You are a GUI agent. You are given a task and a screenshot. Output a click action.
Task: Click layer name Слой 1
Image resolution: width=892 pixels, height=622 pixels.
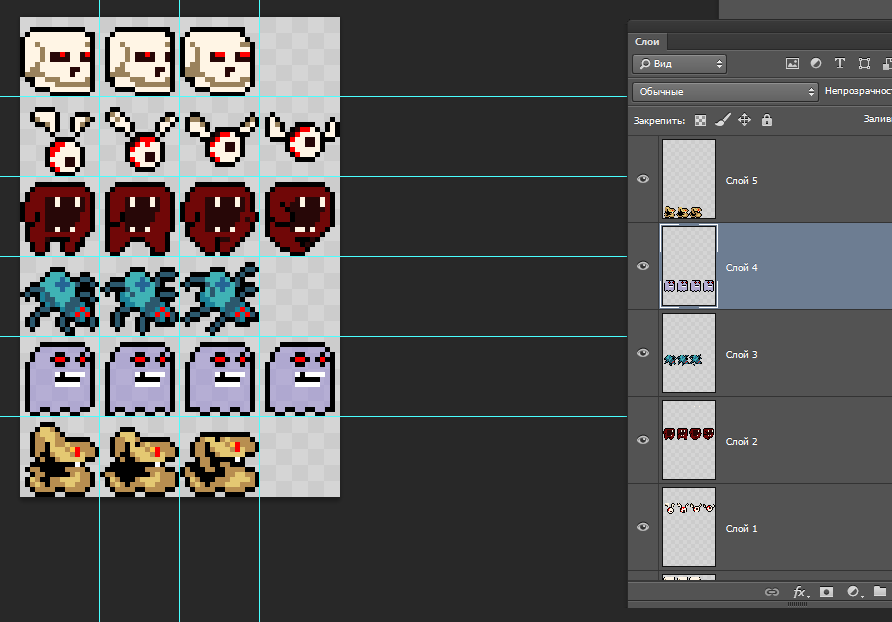(x=741, y=529)
